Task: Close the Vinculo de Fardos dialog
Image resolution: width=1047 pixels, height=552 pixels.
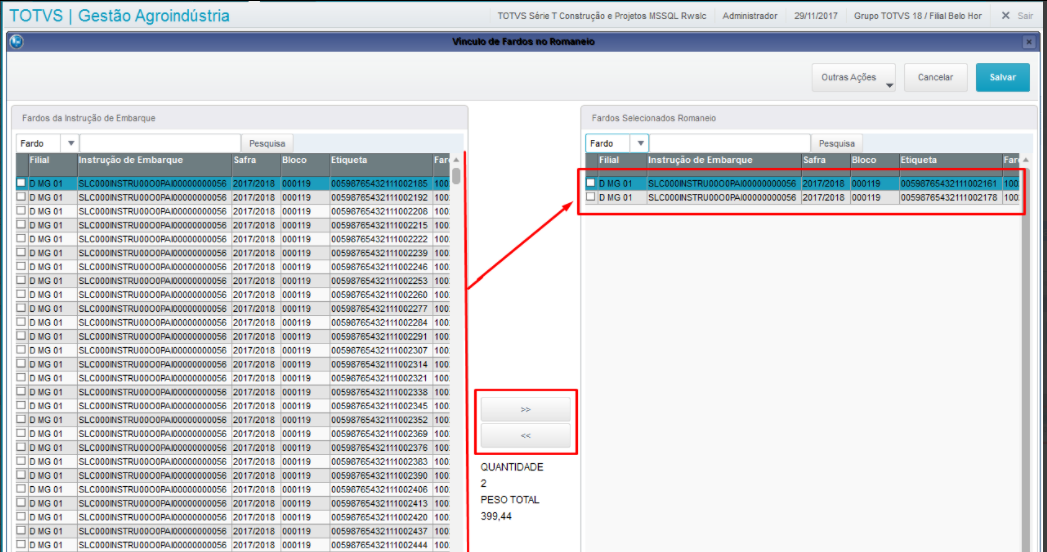Action: pos(1029,42)
